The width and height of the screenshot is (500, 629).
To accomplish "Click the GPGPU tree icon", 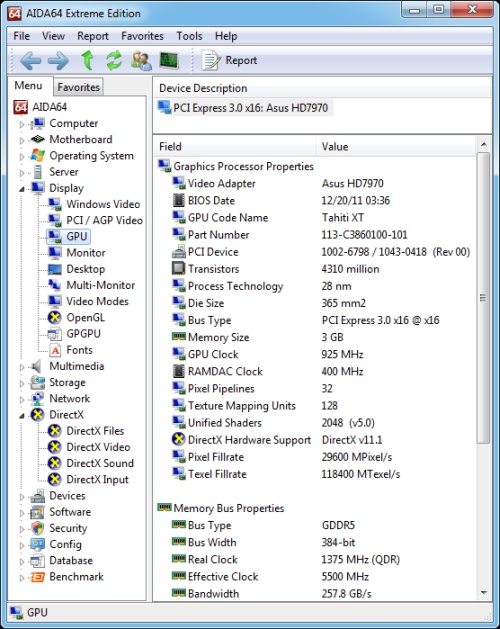I will [55, 334].
